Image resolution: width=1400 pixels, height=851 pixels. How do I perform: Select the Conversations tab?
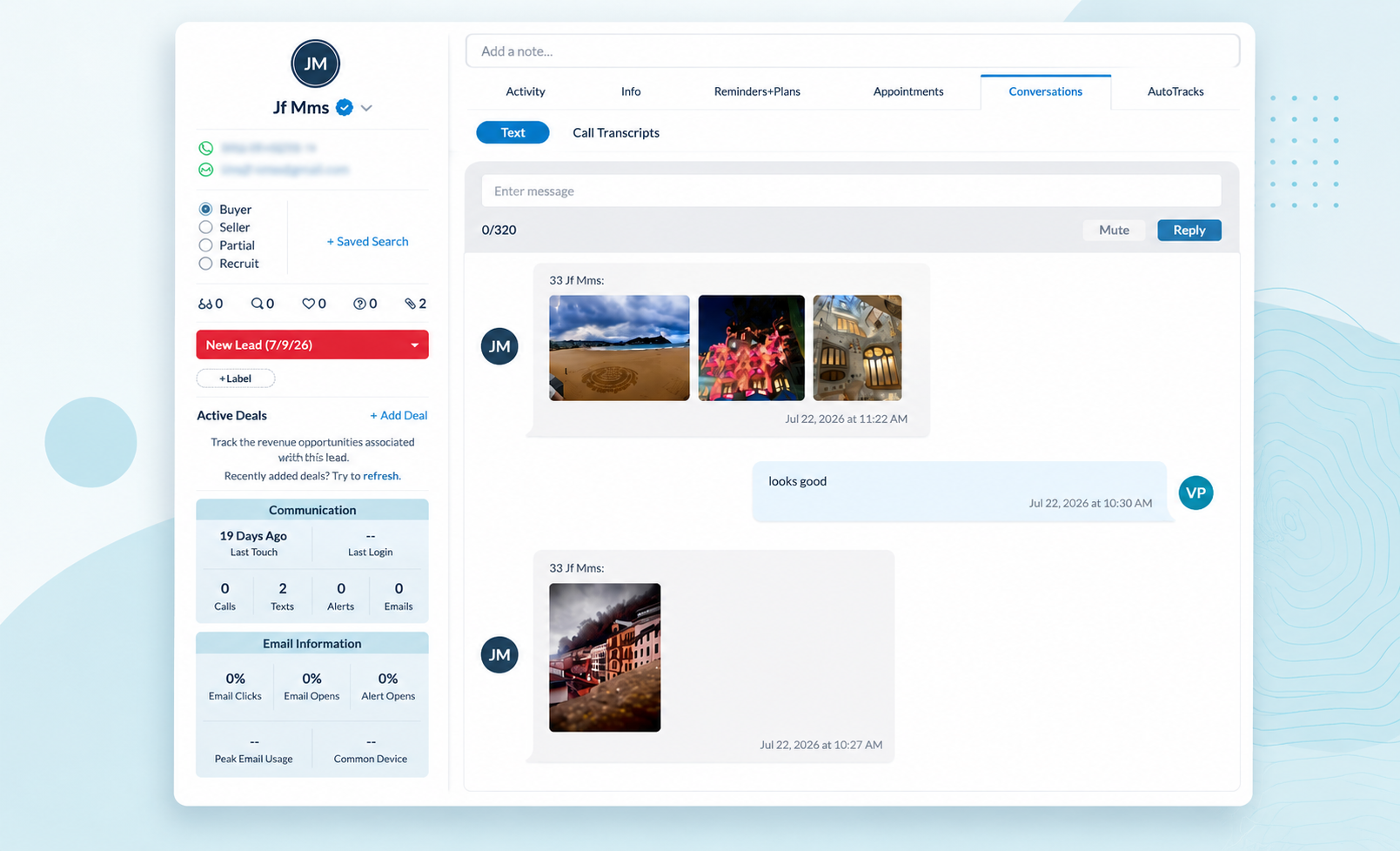click(1046, 91)
